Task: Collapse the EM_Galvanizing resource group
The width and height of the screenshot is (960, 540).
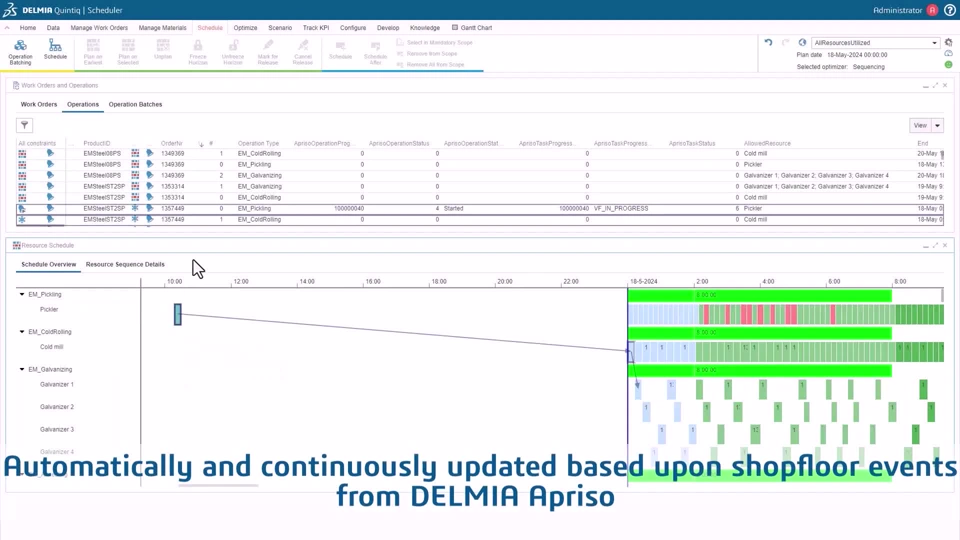Action: pos(22,369)
